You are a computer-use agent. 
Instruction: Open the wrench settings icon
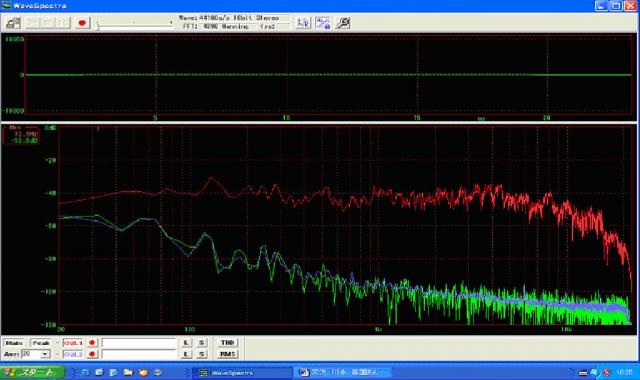point(342,23)
